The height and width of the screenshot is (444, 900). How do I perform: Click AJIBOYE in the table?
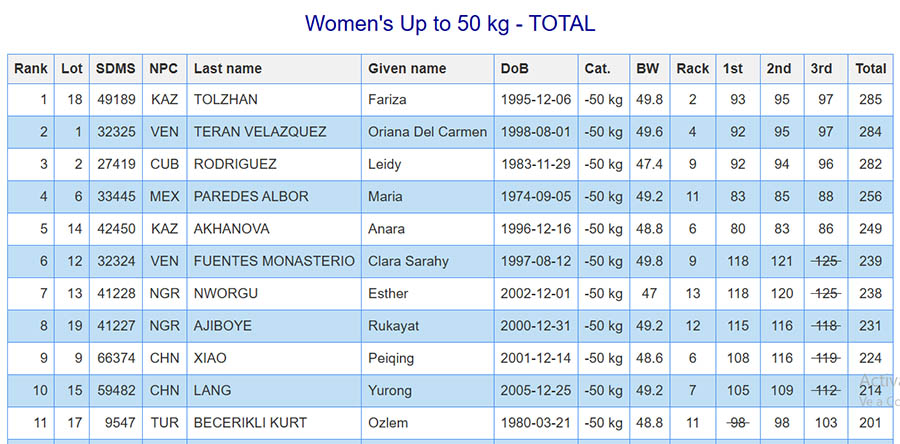click(224, 326)
